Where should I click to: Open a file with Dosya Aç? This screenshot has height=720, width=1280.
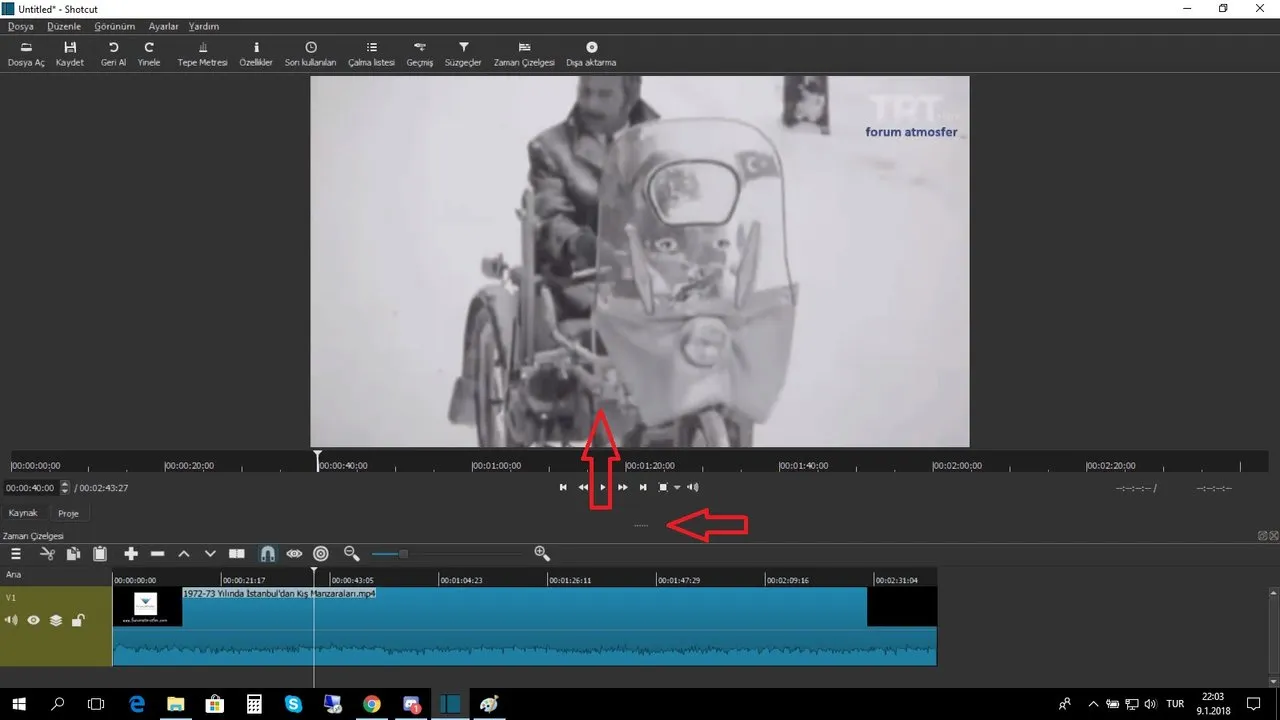tap(26, 54)
